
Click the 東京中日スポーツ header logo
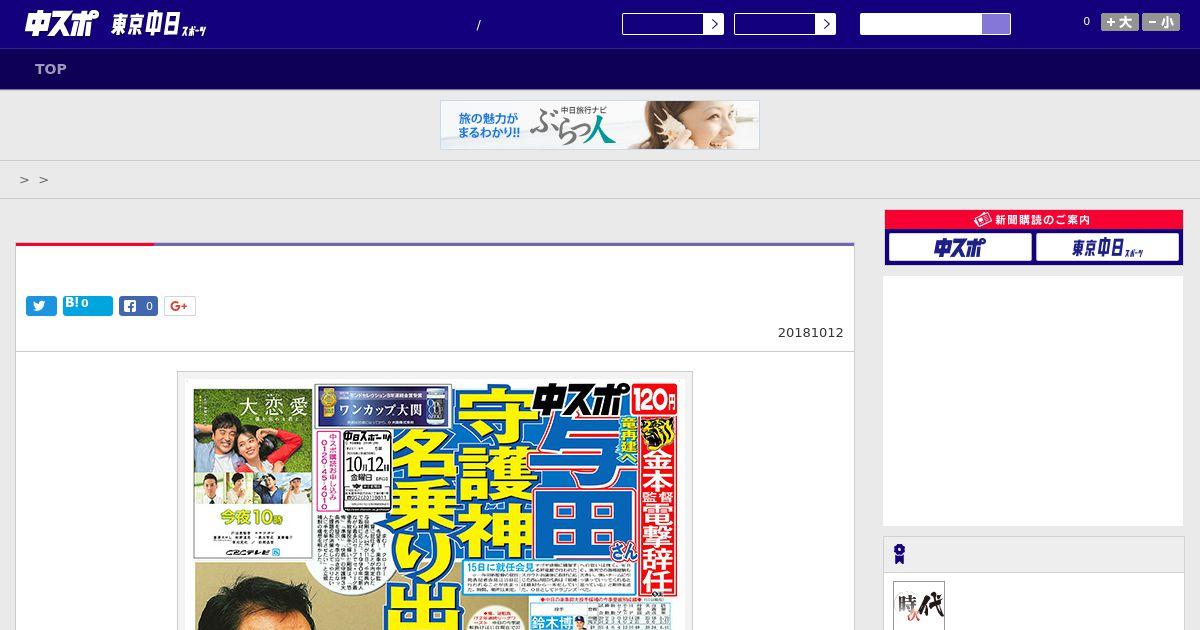pos(159,25)
